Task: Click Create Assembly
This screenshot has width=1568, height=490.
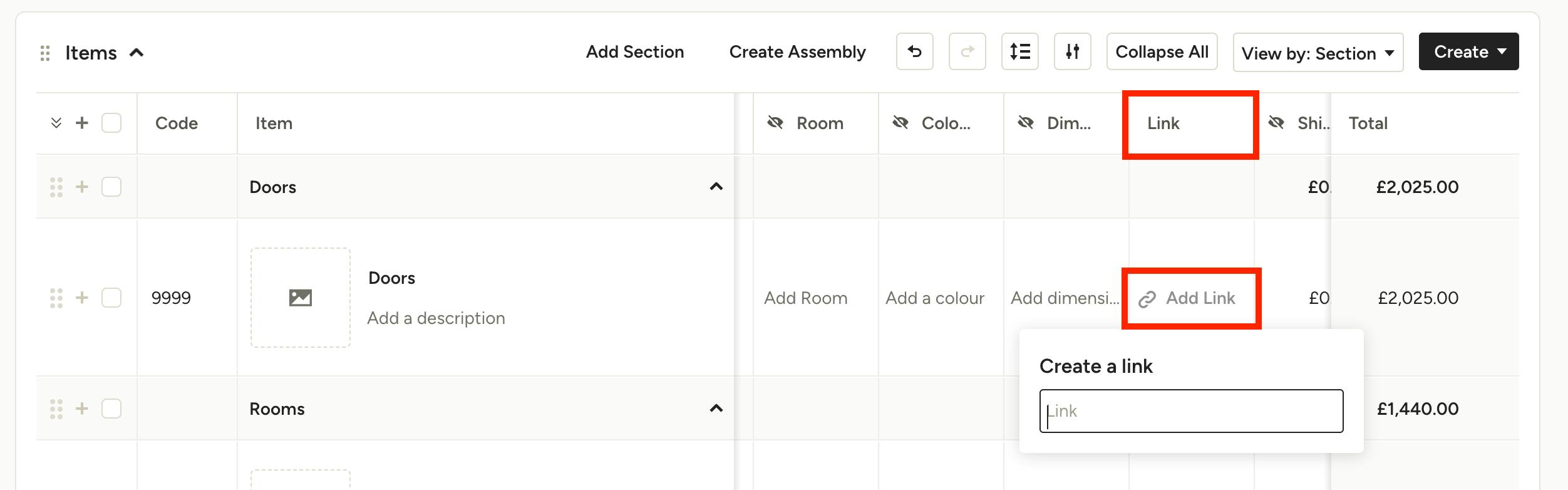Action: click(797, 52)
